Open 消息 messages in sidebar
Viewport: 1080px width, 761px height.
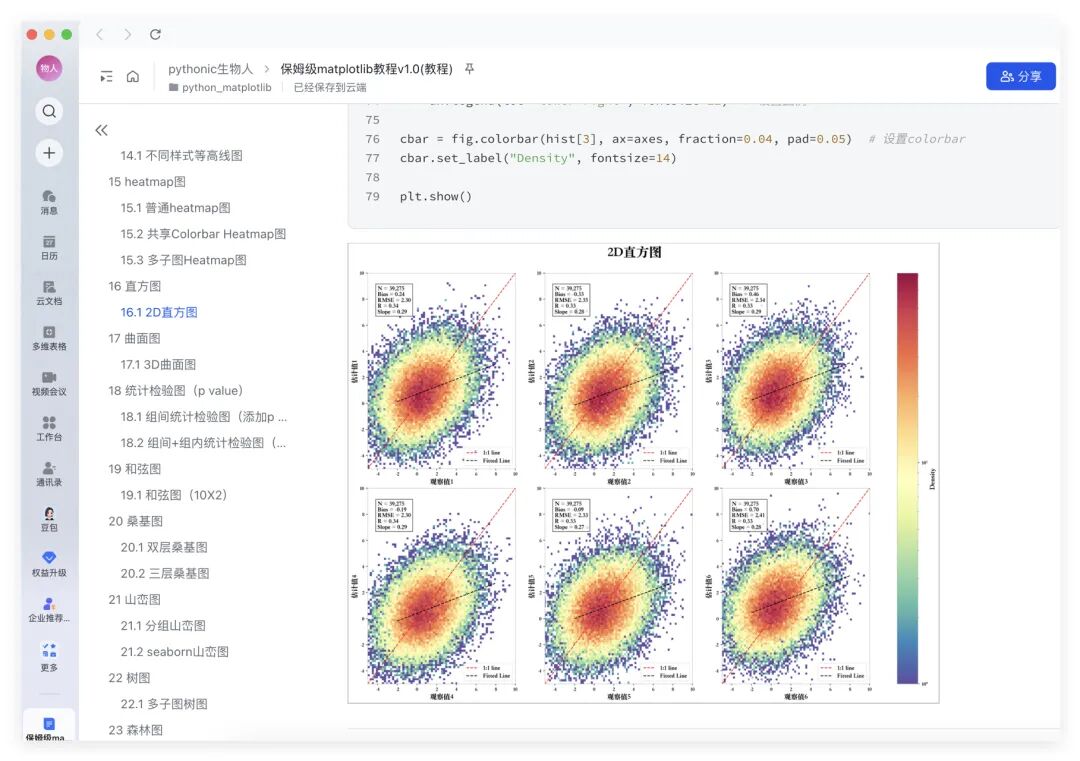point(49,202)
